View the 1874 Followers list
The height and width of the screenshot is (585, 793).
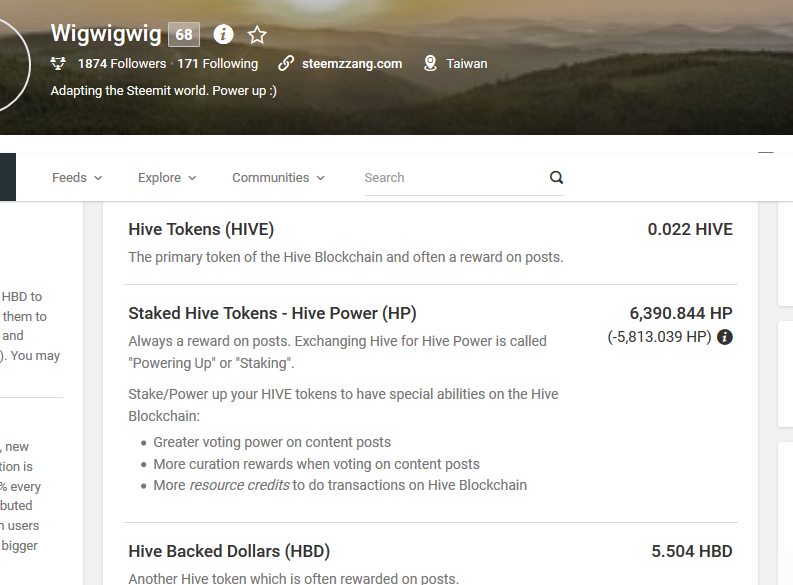pos(122,64)
